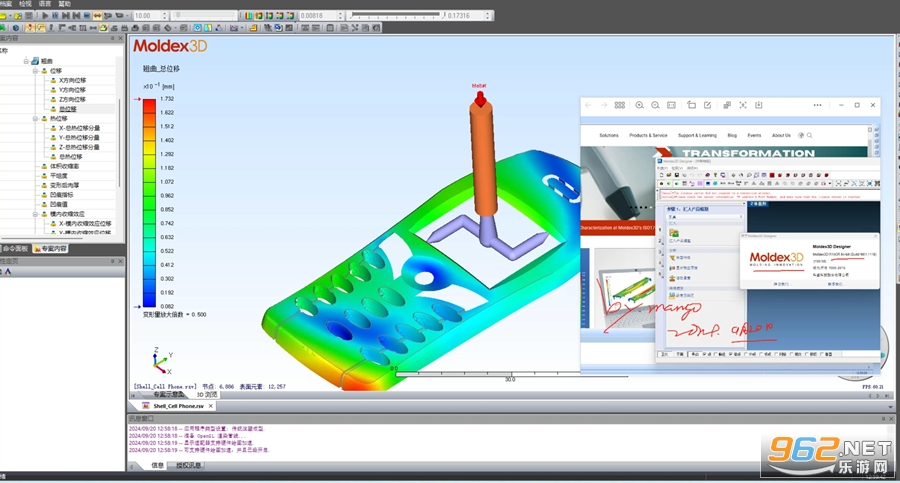Screen dimensions: 900x483
Task: Open the 检视 menu
Action: pyautogui.click(x=25, y=3)
